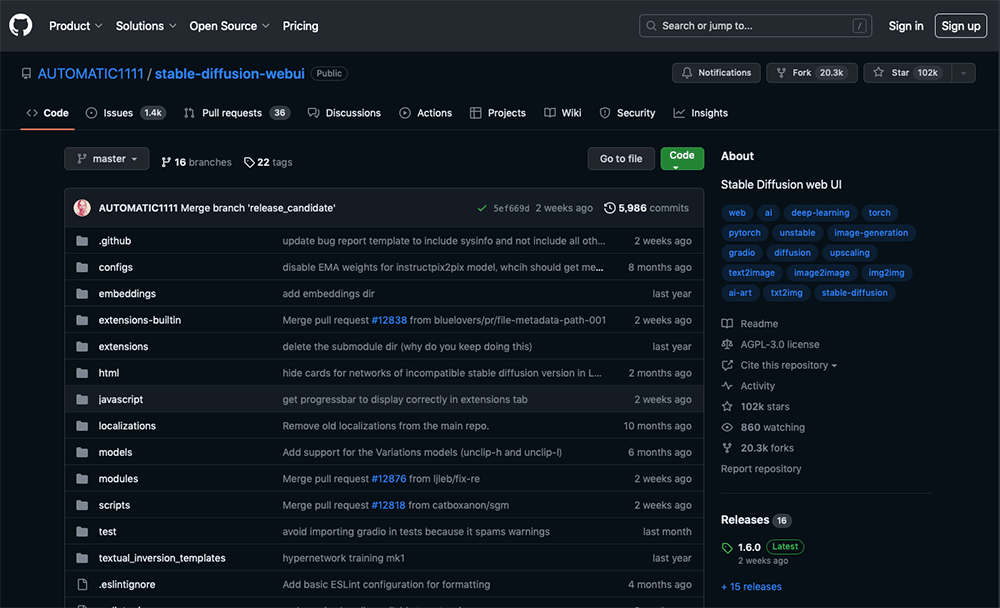Image resolution: width=1000 pixels, height=608 pixels.
Task: Click the + 15 releases link
Action: click(751, 587)
